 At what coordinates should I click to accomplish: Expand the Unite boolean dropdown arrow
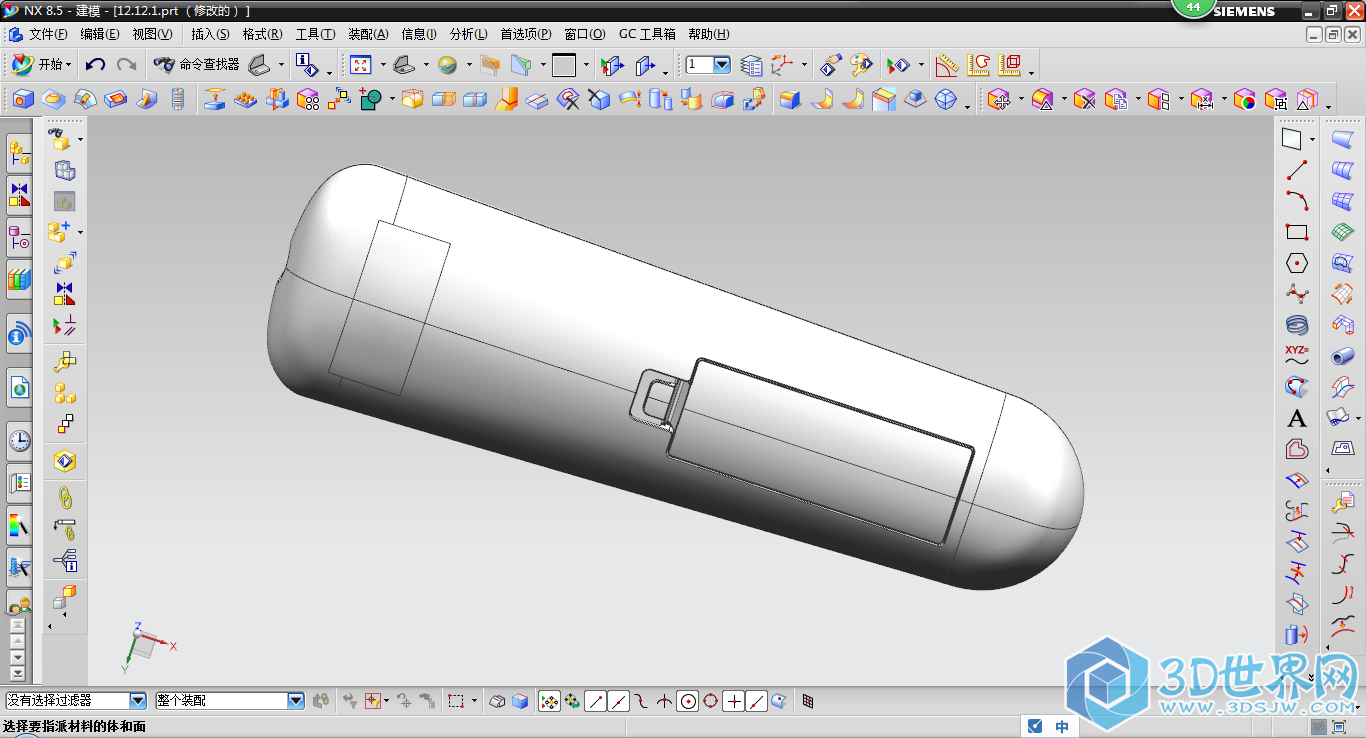393,100
